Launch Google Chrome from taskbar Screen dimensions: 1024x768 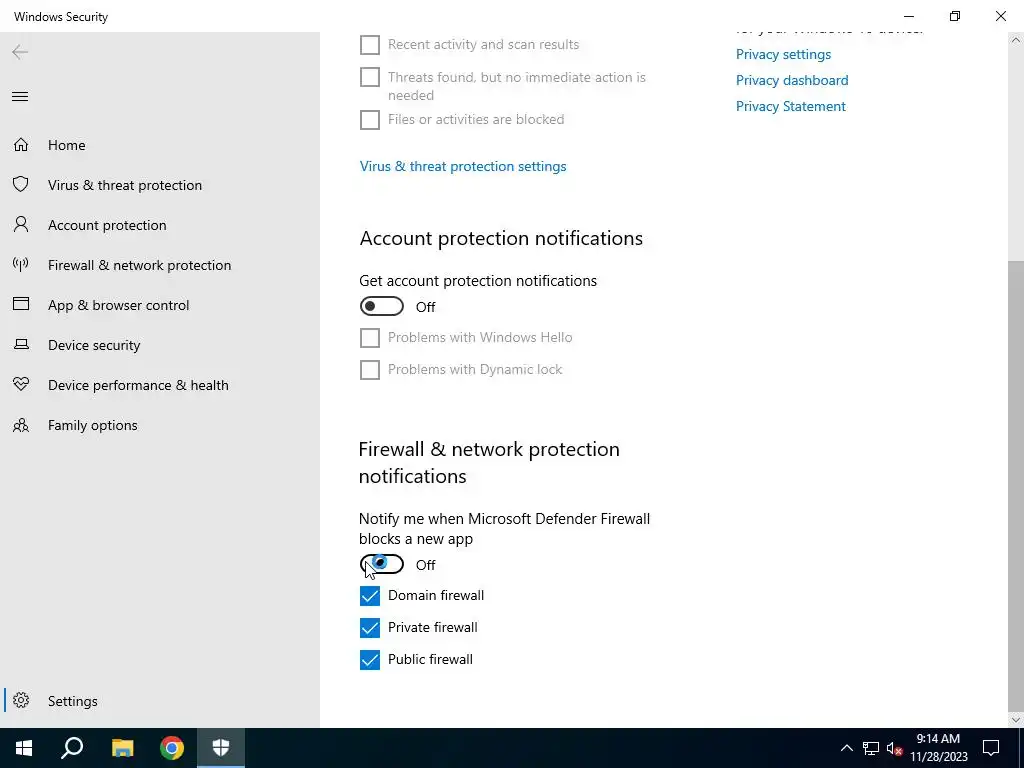pyautogui.click(x=172, y=748)
